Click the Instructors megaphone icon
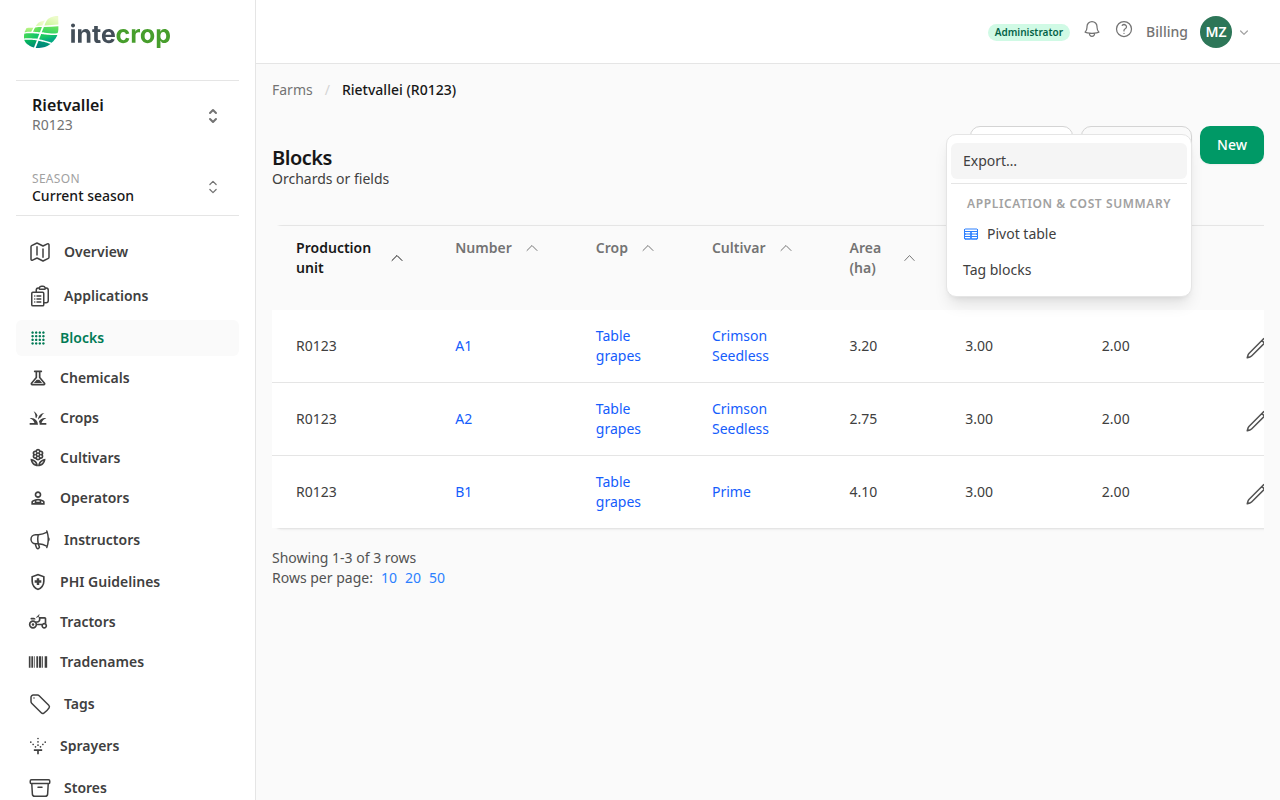 (40, 540)
